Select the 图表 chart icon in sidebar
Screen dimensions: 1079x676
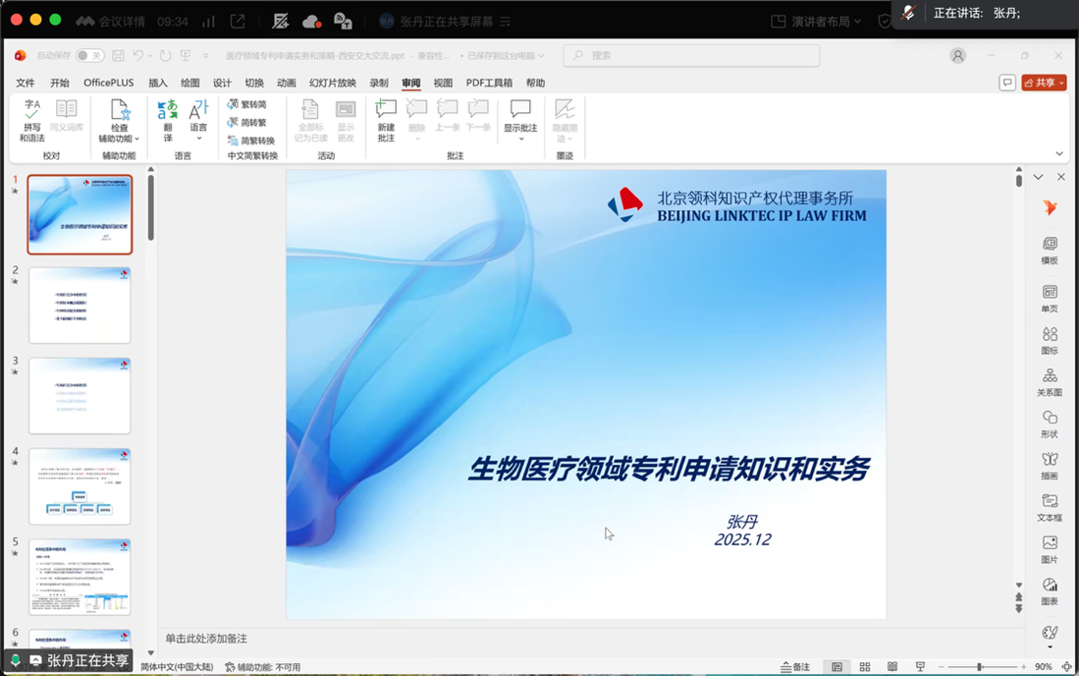[x=1049, y=590]
